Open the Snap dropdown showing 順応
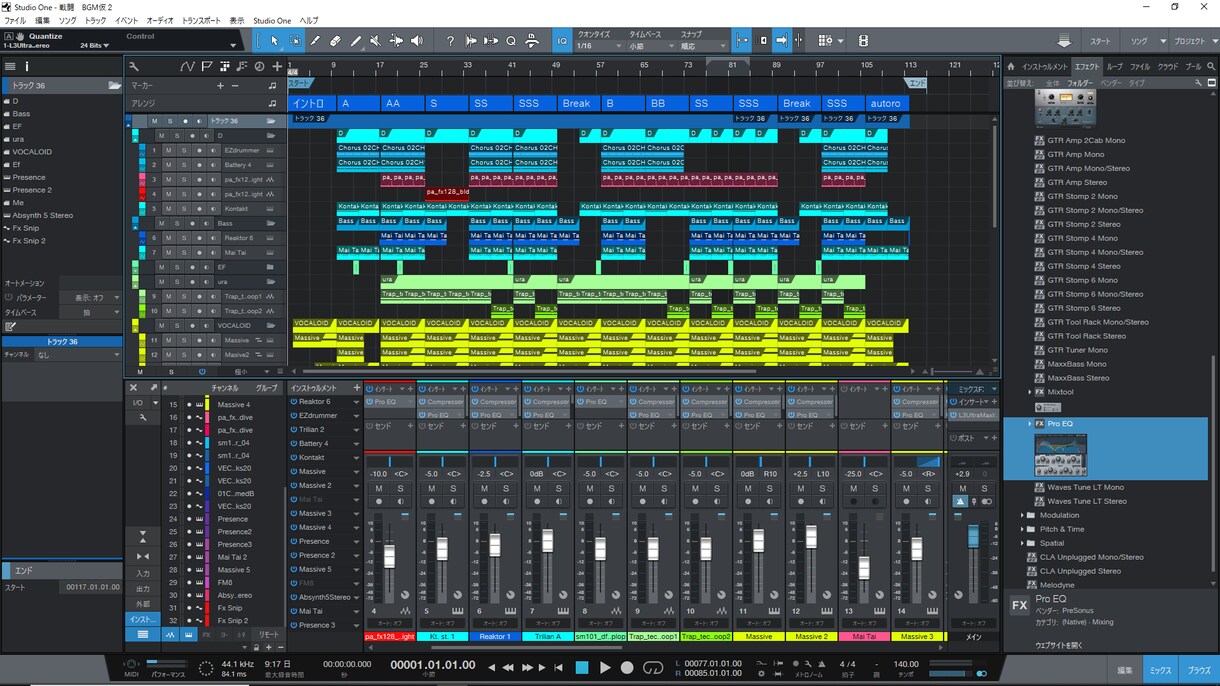This screenshot has width=1220, height=686. [x=703, y=46]
